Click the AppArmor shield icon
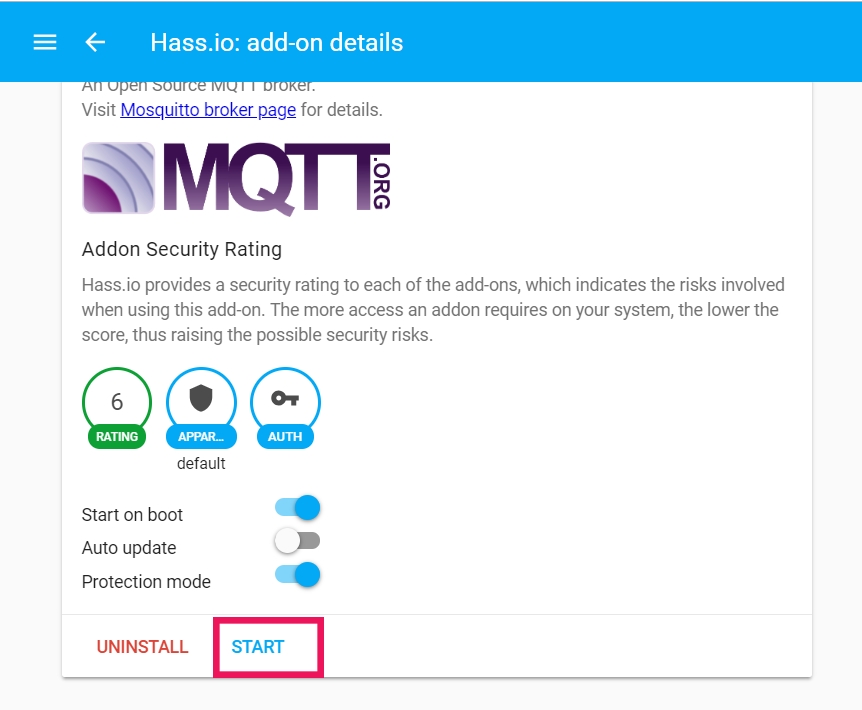The height and width of the screenshot is (710, 862). click(x=201, y=399)
